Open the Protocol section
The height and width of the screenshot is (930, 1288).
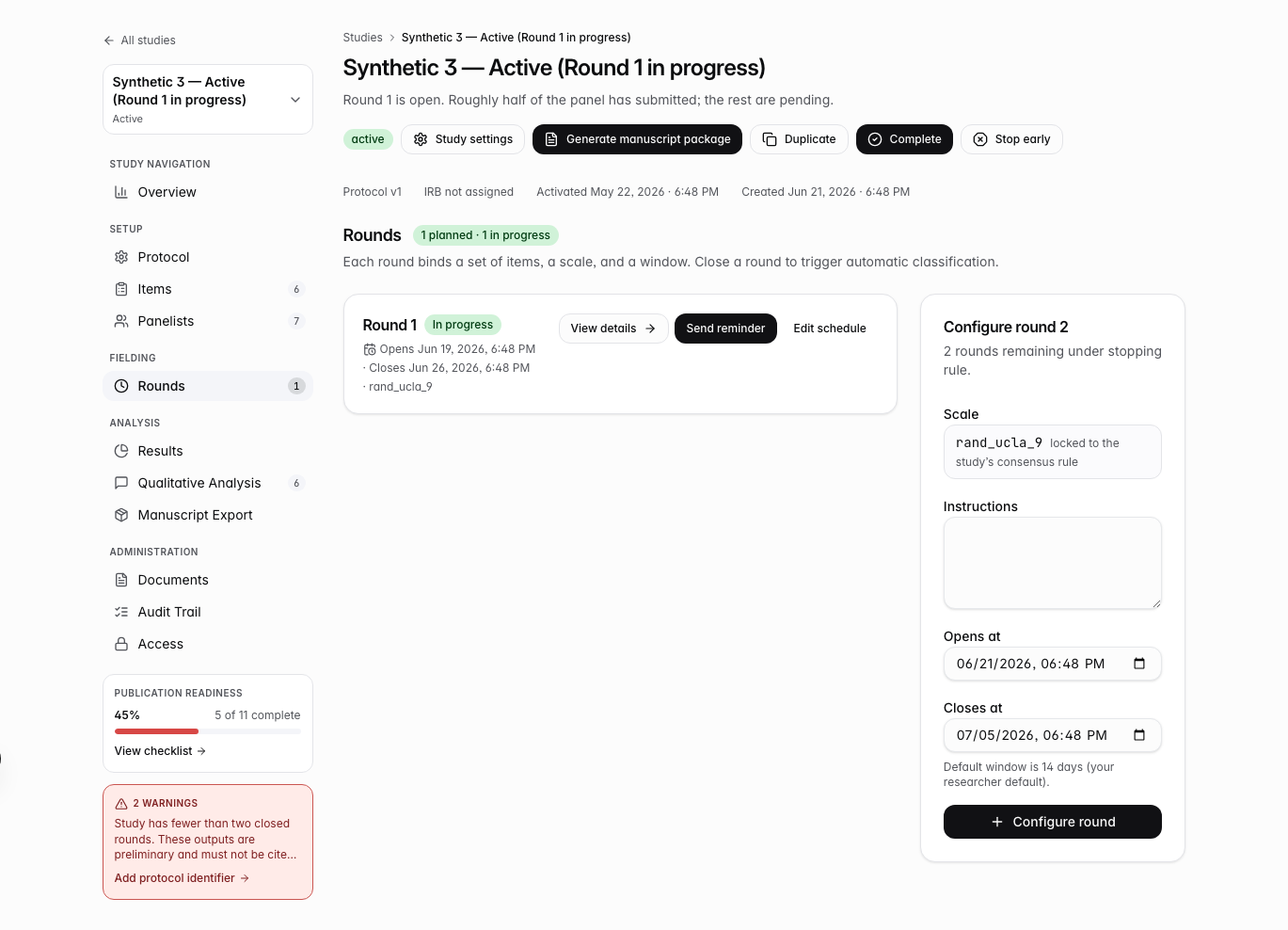point(208,257)
